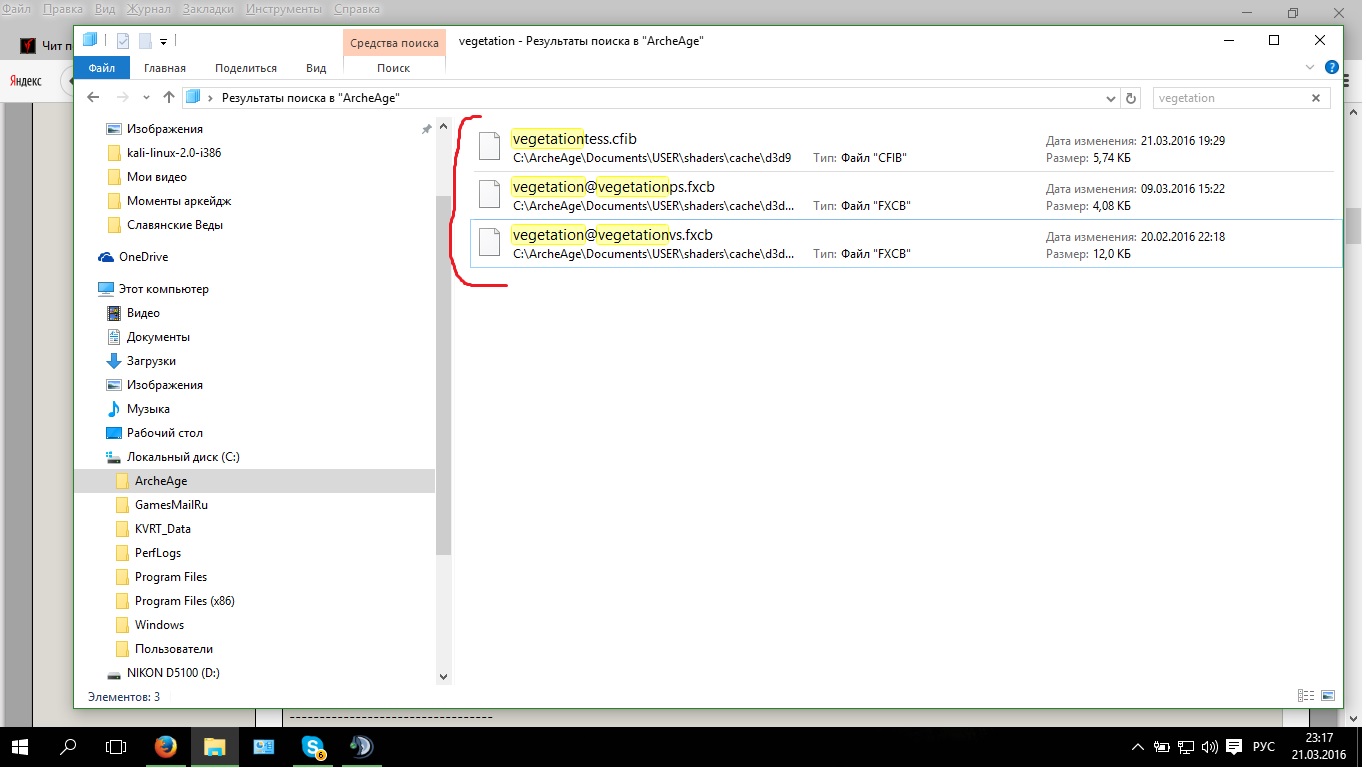Open taskbar search with the magnifier
1366x768 pixels.
tap(69, 746)
